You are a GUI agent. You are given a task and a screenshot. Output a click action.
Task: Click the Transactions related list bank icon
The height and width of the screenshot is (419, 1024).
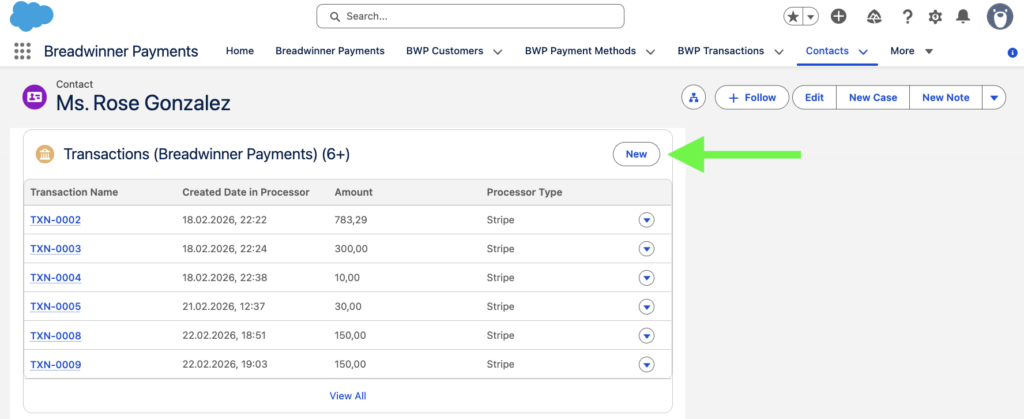point(45,155)
